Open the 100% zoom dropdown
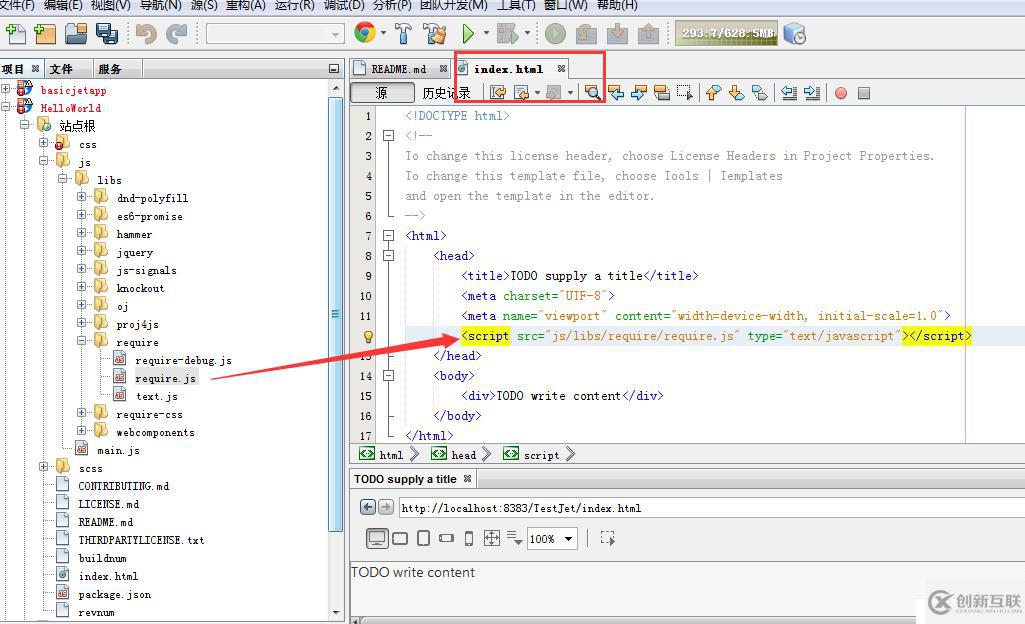This screenshot has height=624, width=1025. point(569,538)
